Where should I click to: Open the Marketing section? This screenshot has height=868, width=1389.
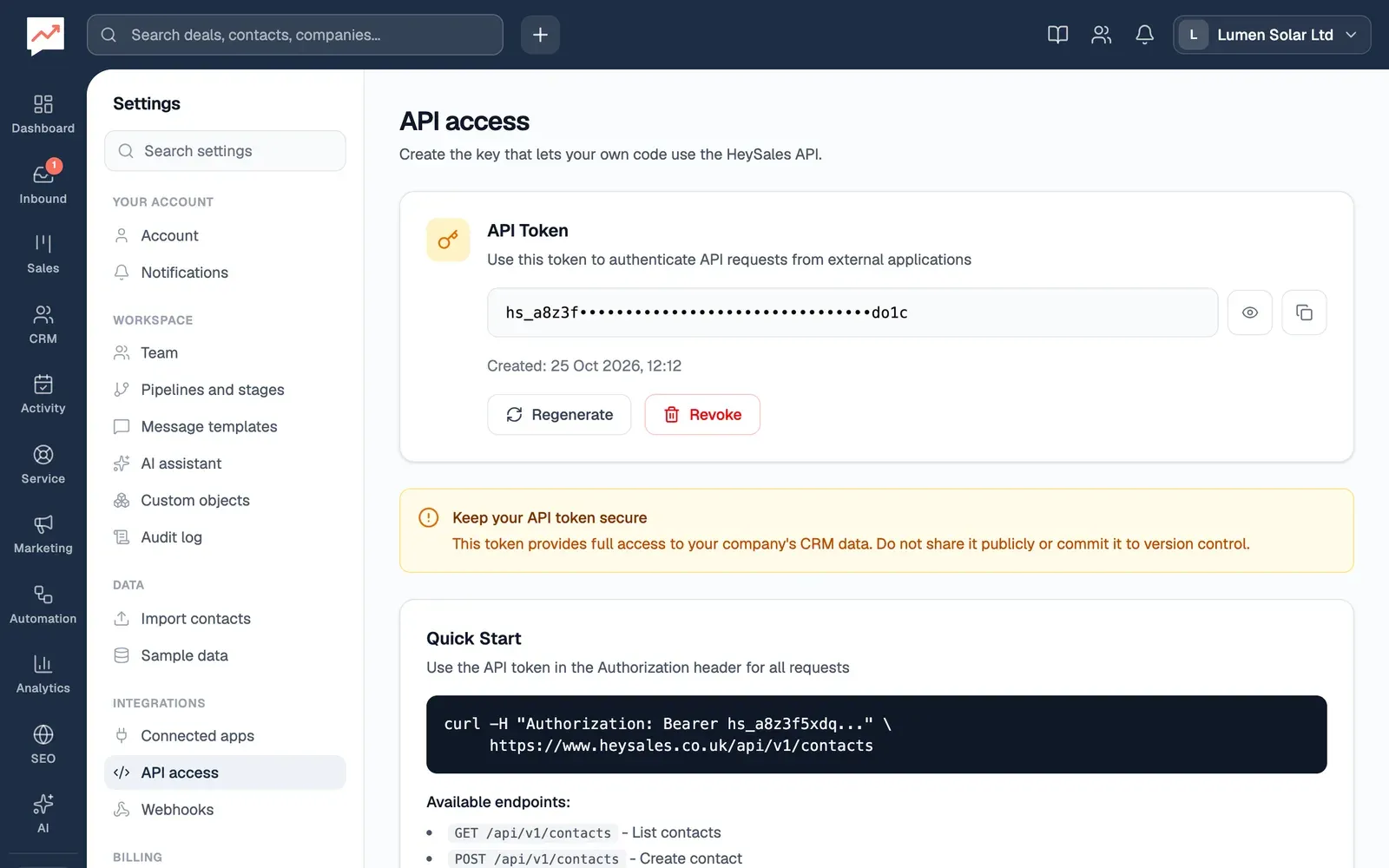(x=43, y=535)
